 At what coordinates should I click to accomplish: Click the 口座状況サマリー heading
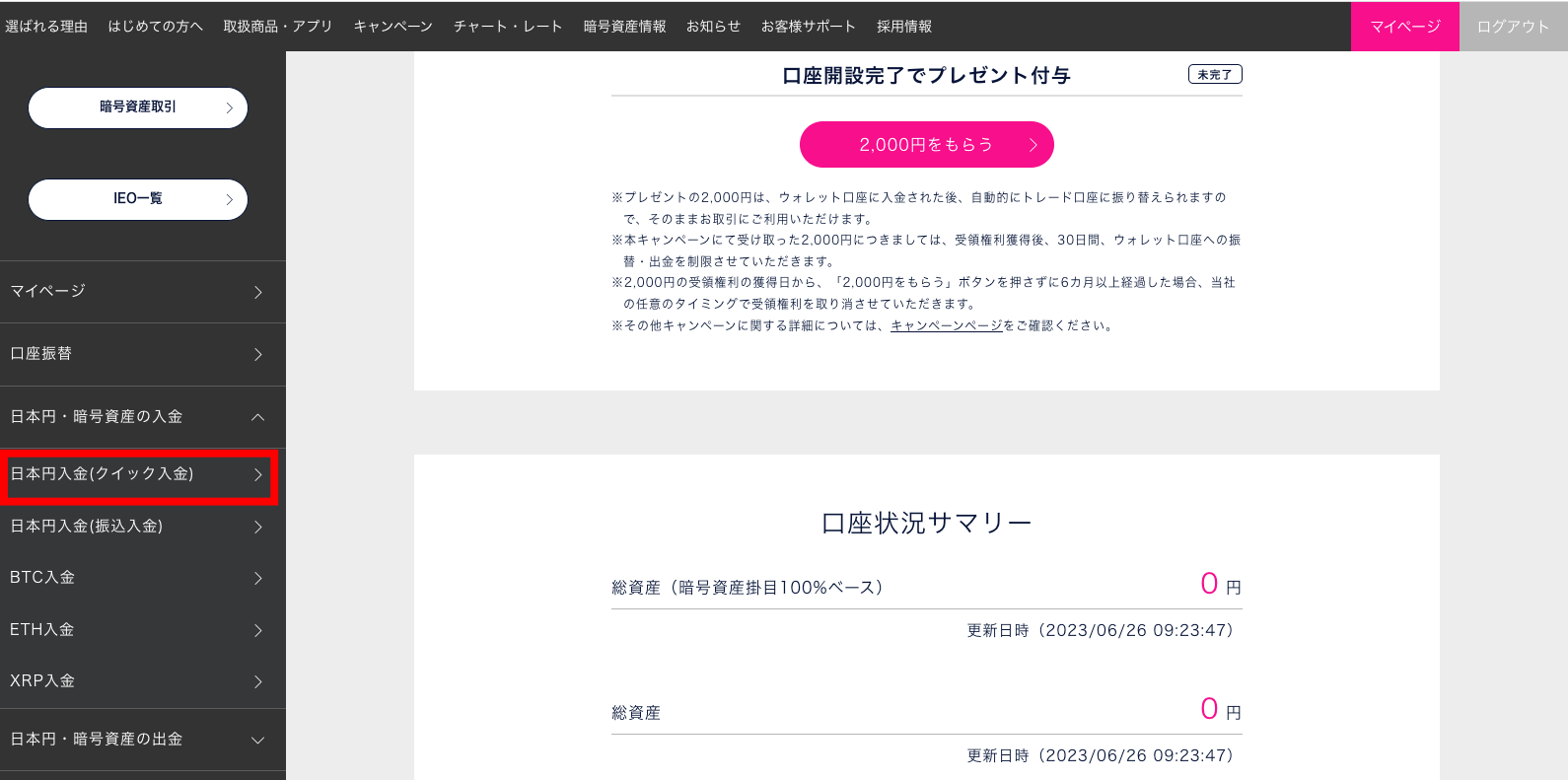(x=927, y=523)
